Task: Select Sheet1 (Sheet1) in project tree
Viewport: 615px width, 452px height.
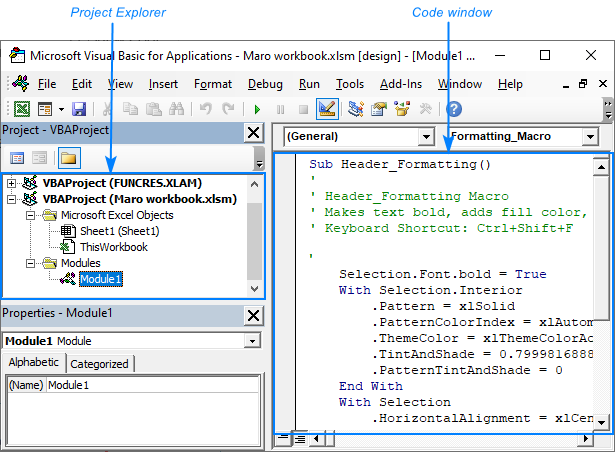Action: click(120, 231)
